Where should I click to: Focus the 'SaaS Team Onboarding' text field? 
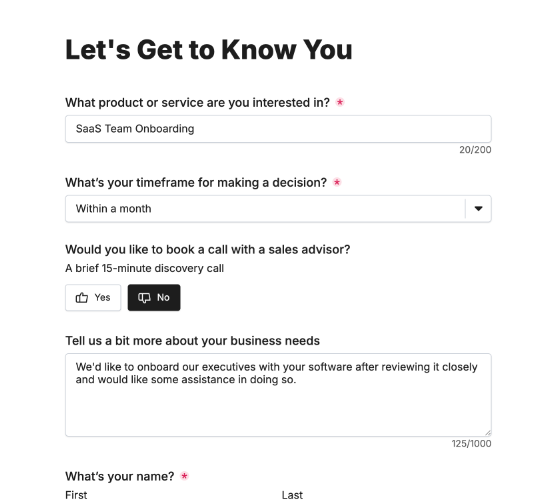tap(278, 129)
